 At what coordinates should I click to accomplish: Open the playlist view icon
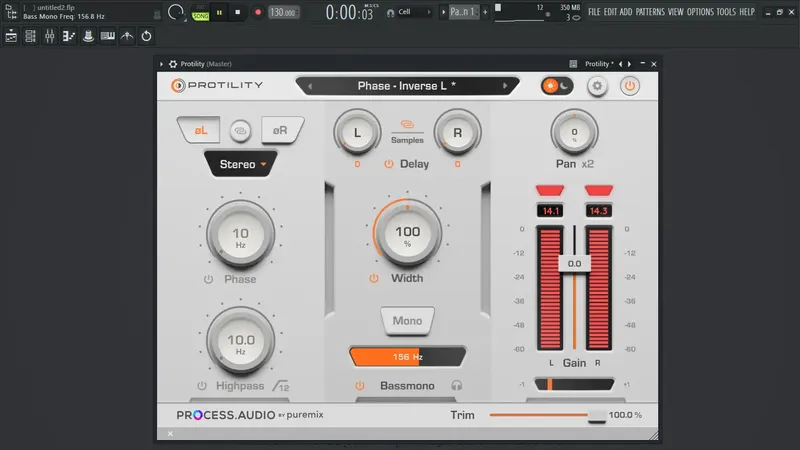click(11, 36)
